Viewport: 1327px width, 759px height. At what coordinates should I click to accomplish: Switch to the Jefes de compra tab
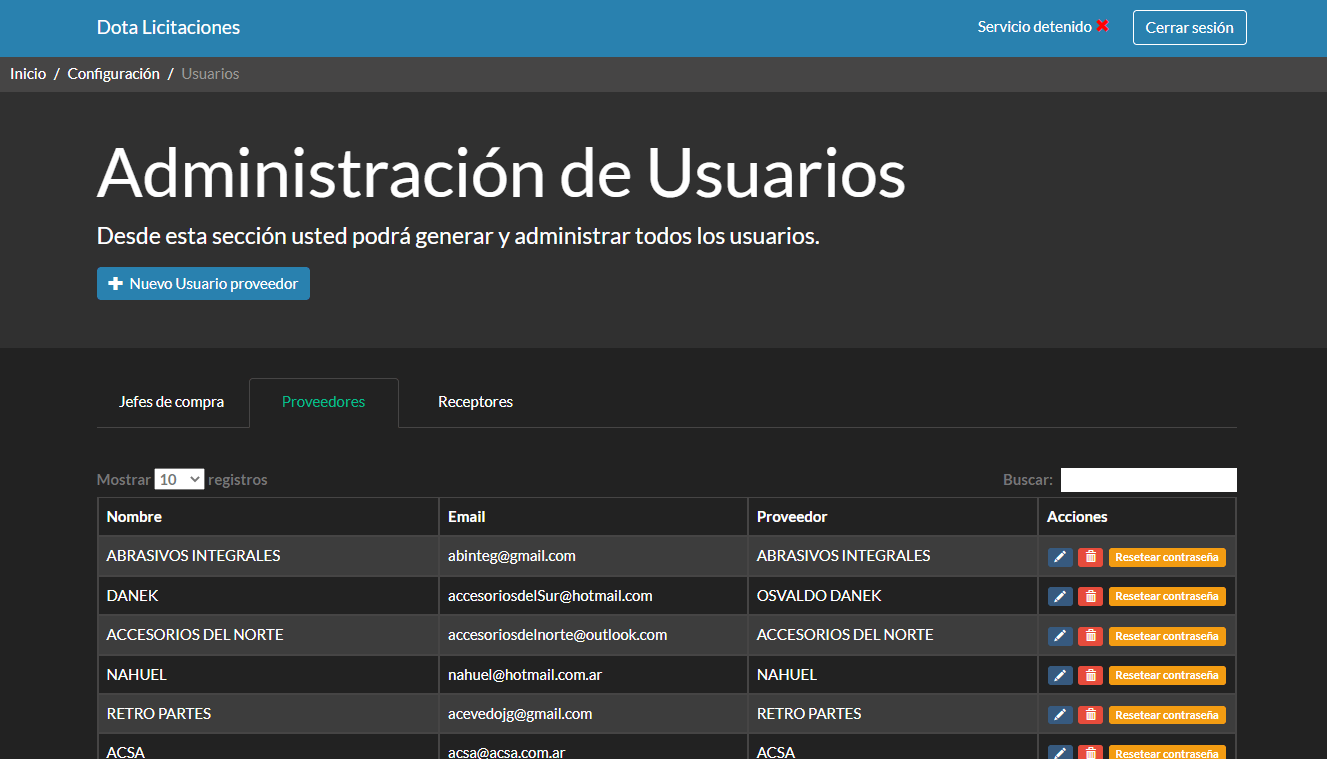[171, 402]
